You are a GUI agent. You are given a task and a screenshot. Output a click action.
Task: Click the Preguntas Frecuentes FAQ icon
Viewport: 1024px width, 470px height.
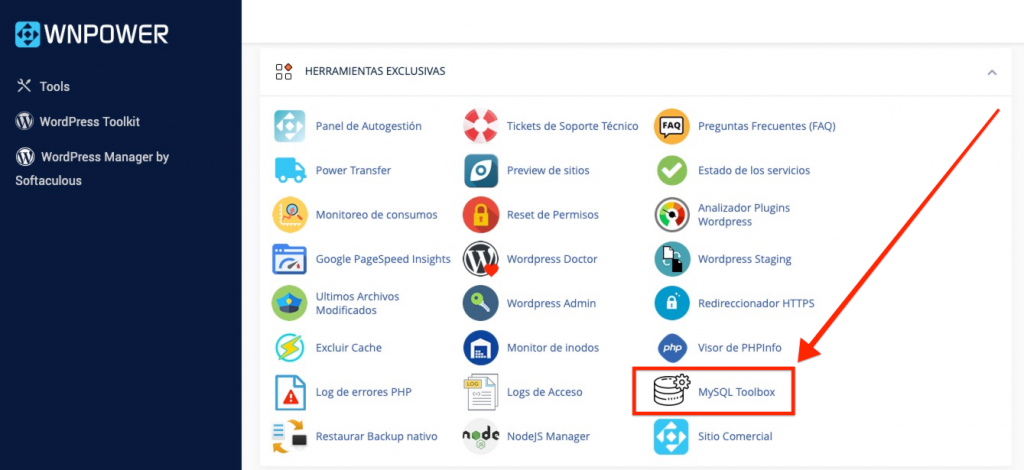tap(672, 126)
